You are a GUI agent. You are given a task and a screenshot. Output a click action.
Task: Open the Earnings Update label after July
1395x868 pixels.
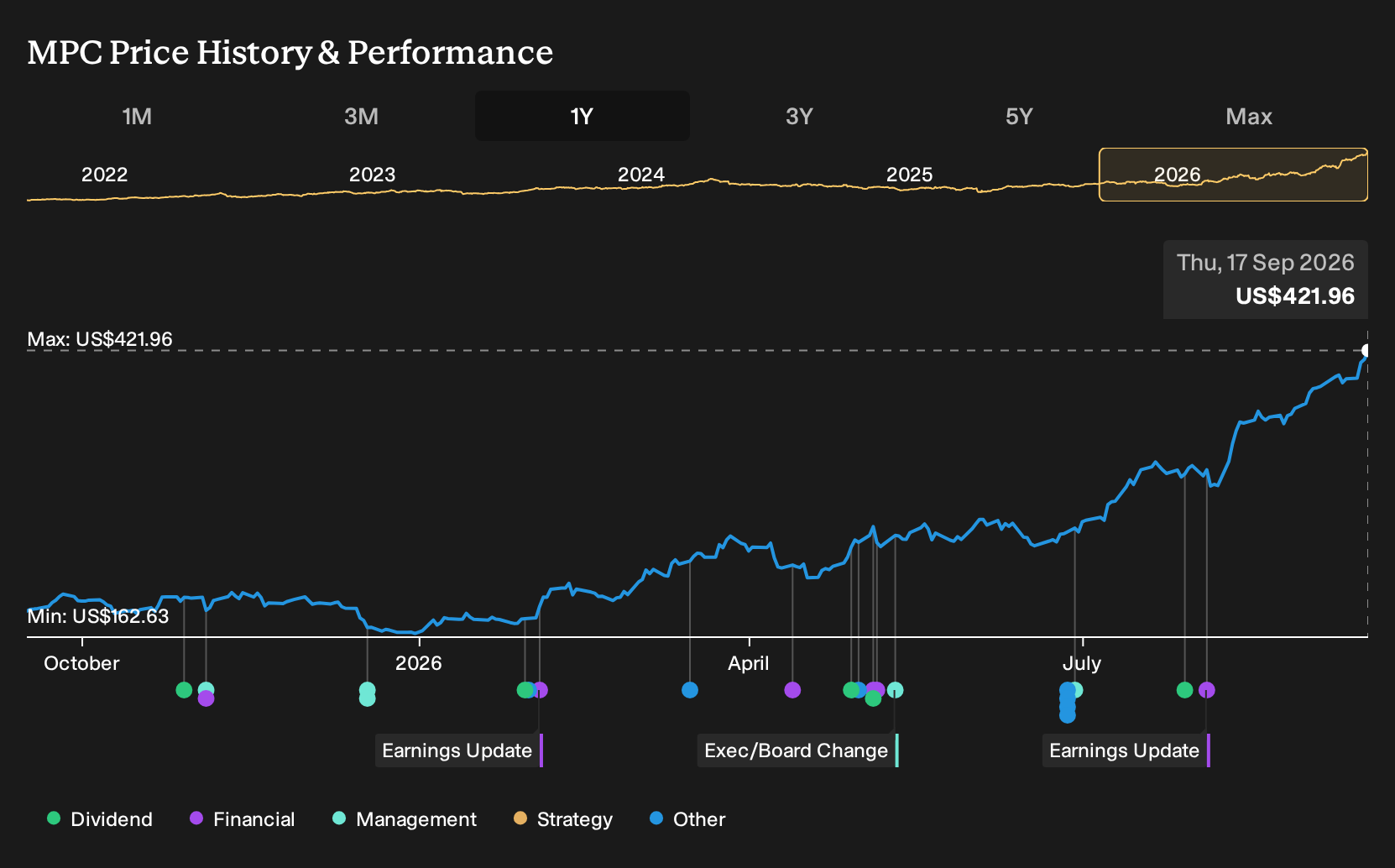pos(1126,750)
